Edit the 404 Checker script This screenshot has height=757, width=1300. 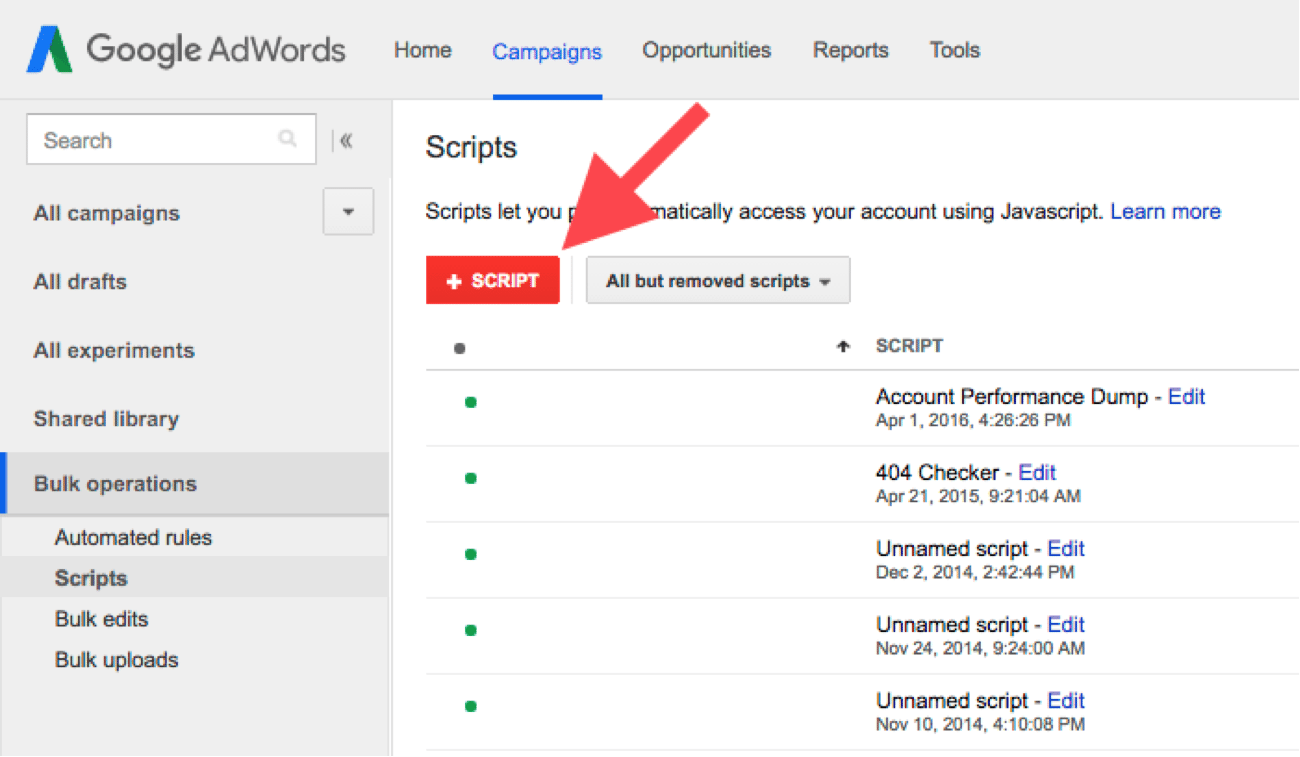pos(1037,473)
